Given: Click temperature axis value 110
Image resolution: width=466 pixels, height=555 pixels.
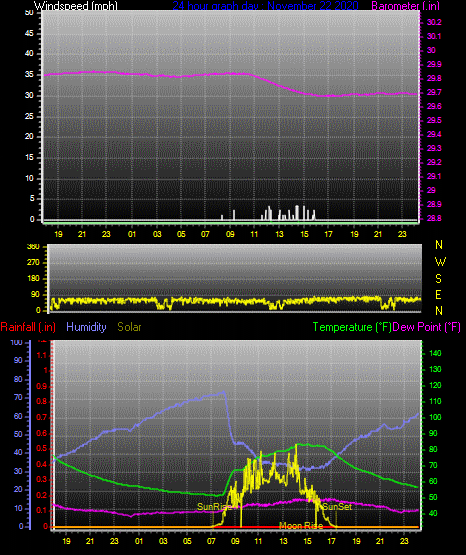Looking at the screenshot, I should tap(435, 401).
